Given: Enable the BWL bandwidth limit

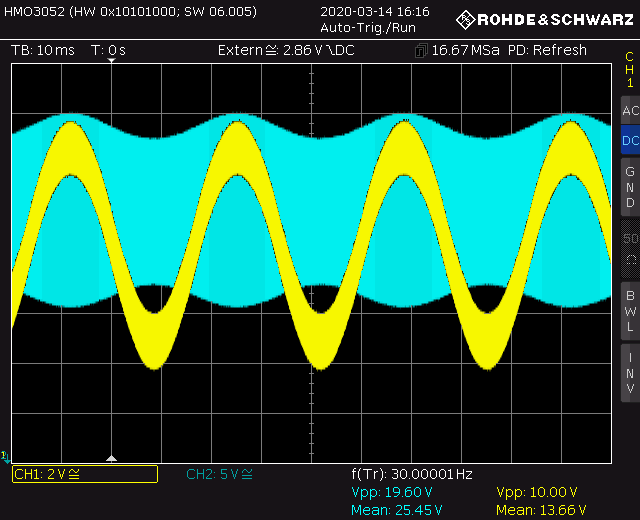Looking at the screenshot, I should [629, 310].
